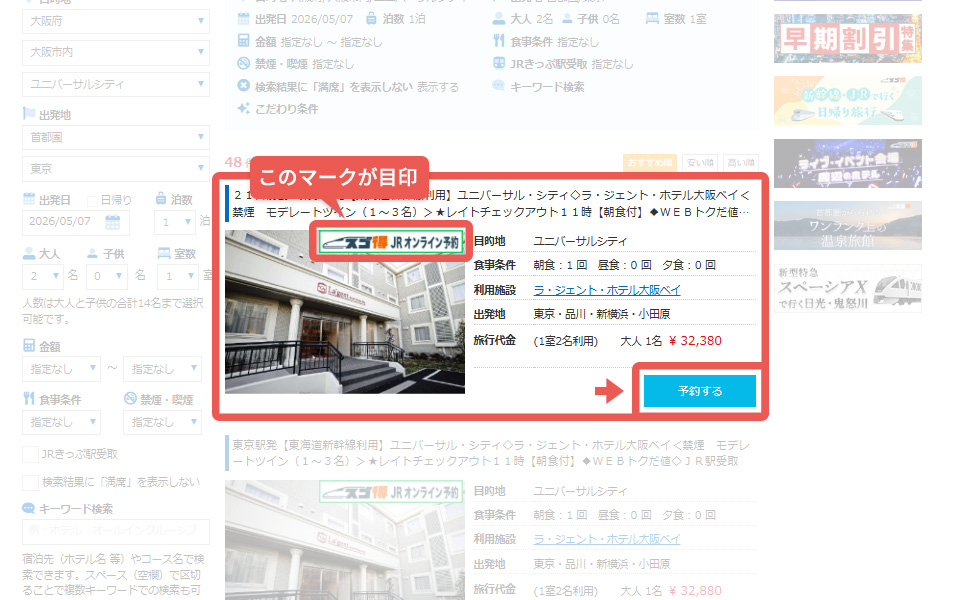Click the sparkle icon beside こだわり条件
Image resolution: width=958 pixels, height=600 pixels.
[x=243, y=108]
